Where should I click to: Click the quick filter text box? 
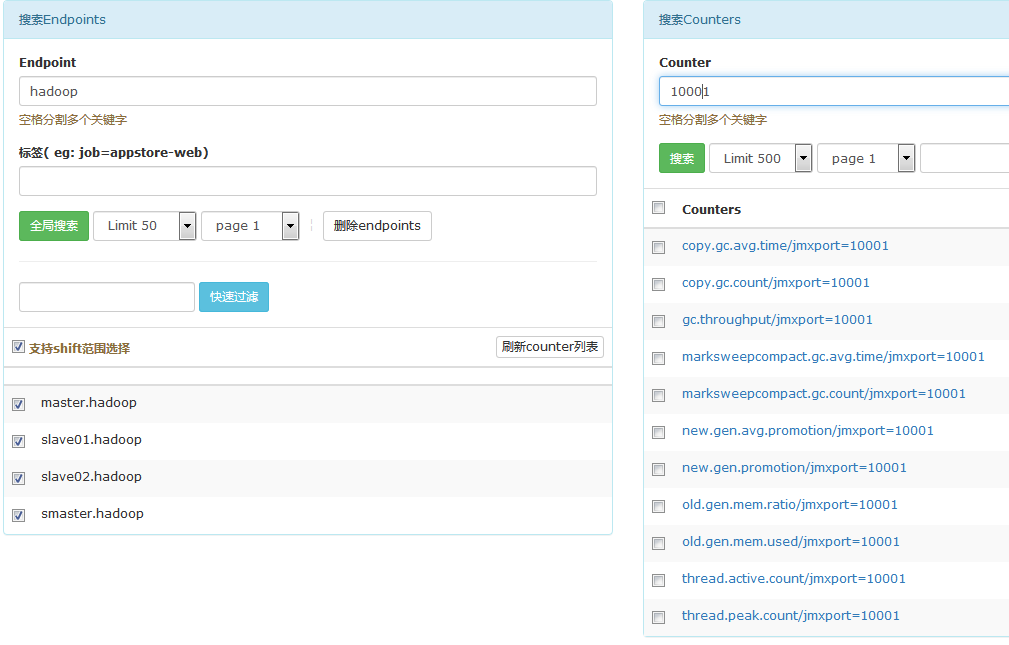pyautogui.click(x=107, y=297)
